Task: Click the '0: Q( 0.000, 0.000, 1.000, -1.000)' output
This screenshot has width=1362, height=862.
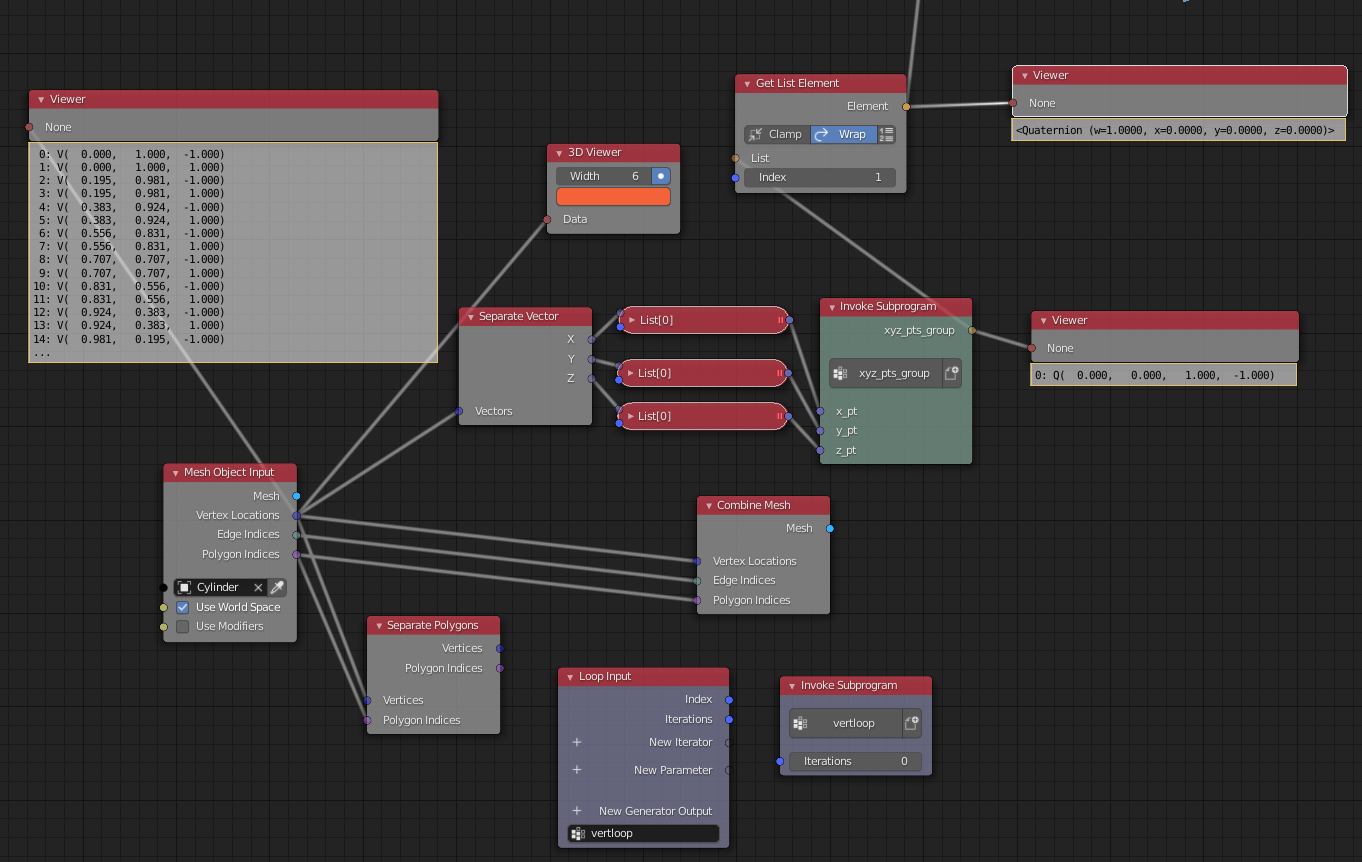Action: click(x=1155, y=375)
